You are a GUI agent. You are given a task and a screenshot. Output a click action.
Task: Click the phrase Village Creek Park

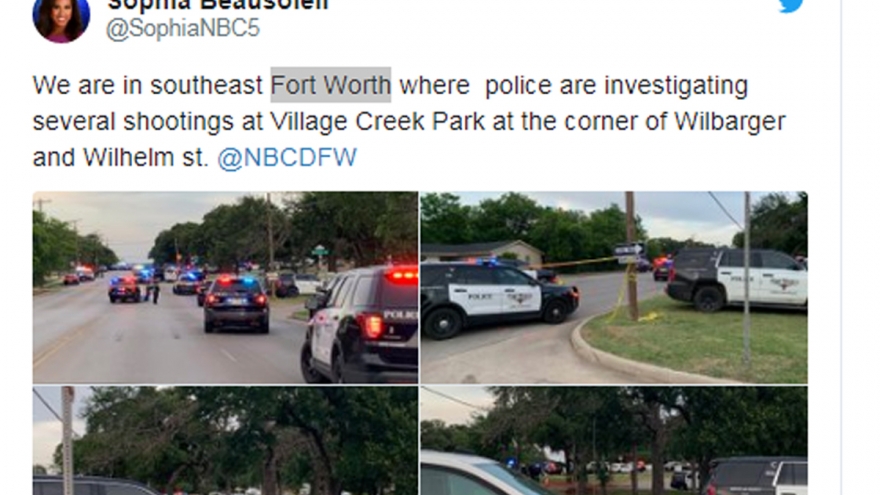tap(377, 122)
